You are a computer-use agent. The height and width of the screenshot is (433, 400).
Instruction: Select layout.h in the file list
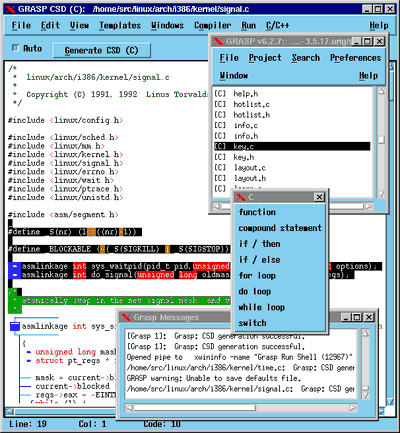tap(292, 178)
